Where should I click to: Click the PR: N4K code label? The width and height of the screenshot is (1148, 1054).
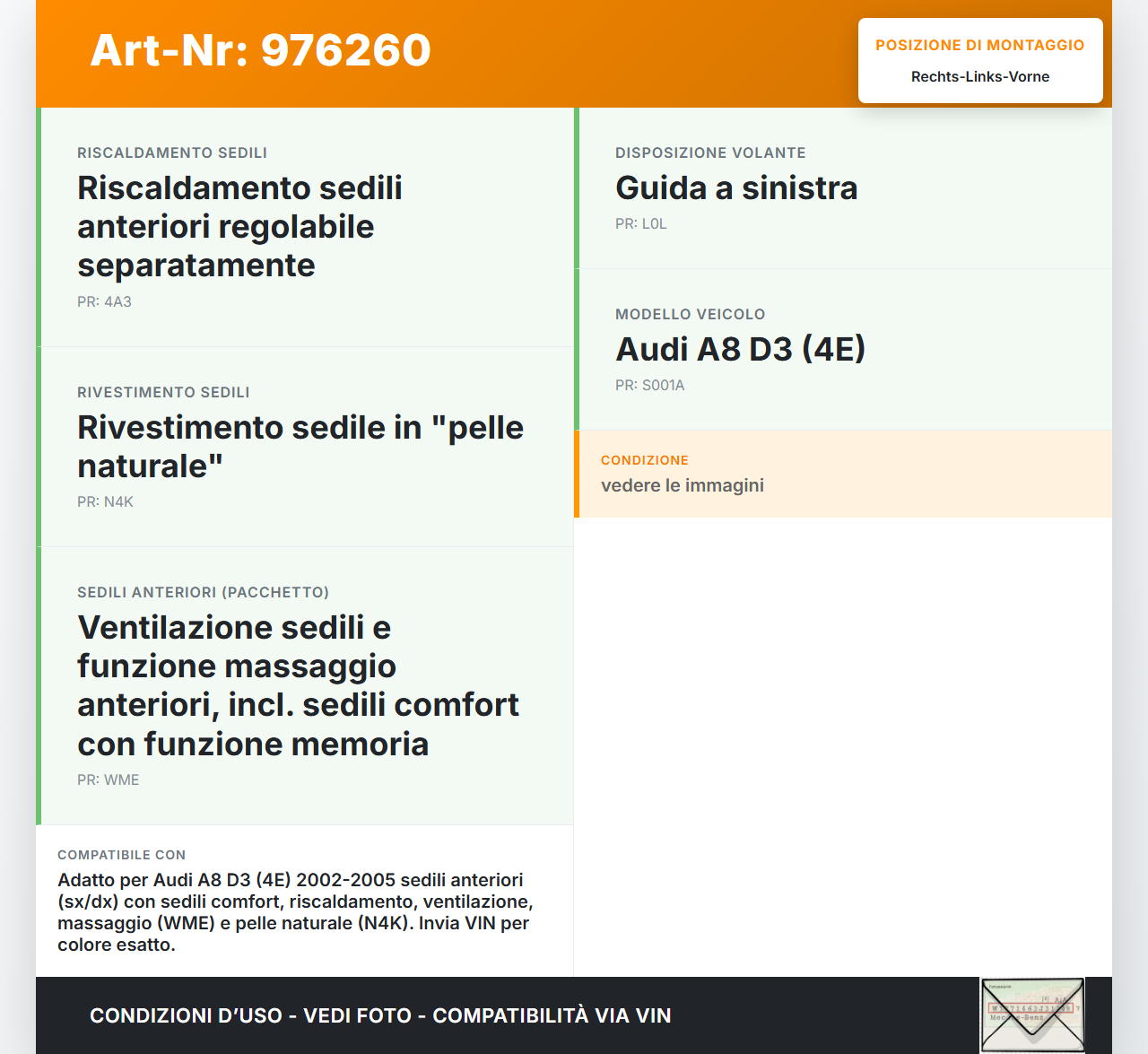point(105,501)
